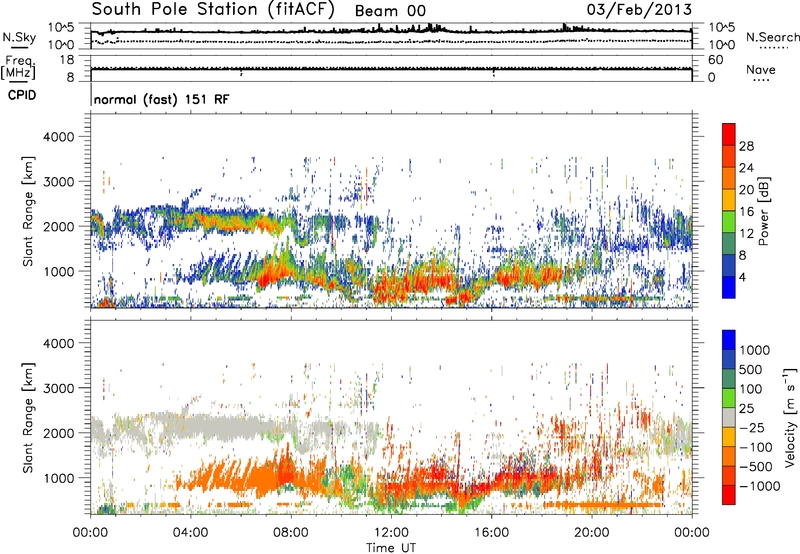The width and height of the screenshot is (800, 554).
Task: Click the '-1000' velocity colorbar value
Action: (x=759, y=486)
